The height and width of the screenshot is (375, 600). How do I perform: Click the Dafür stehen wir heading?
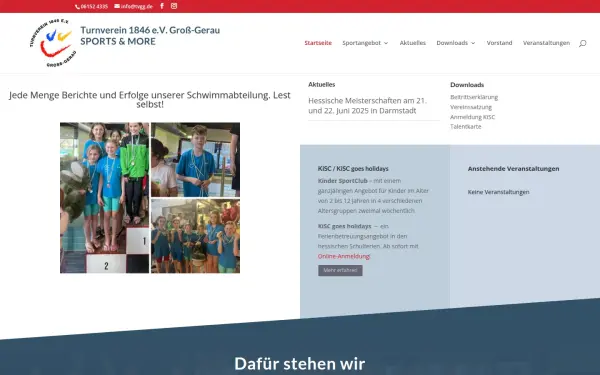pos(300,364)
